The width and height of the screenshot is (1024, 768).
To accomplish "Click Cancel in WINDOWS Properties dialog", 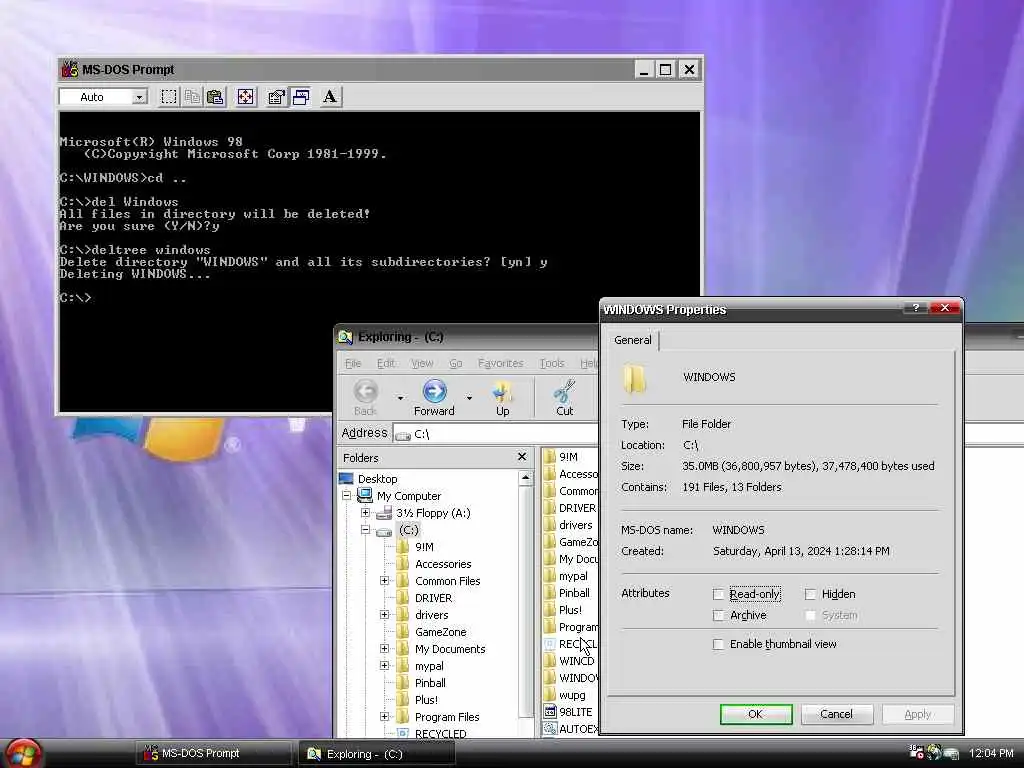I will coord(837,714).
